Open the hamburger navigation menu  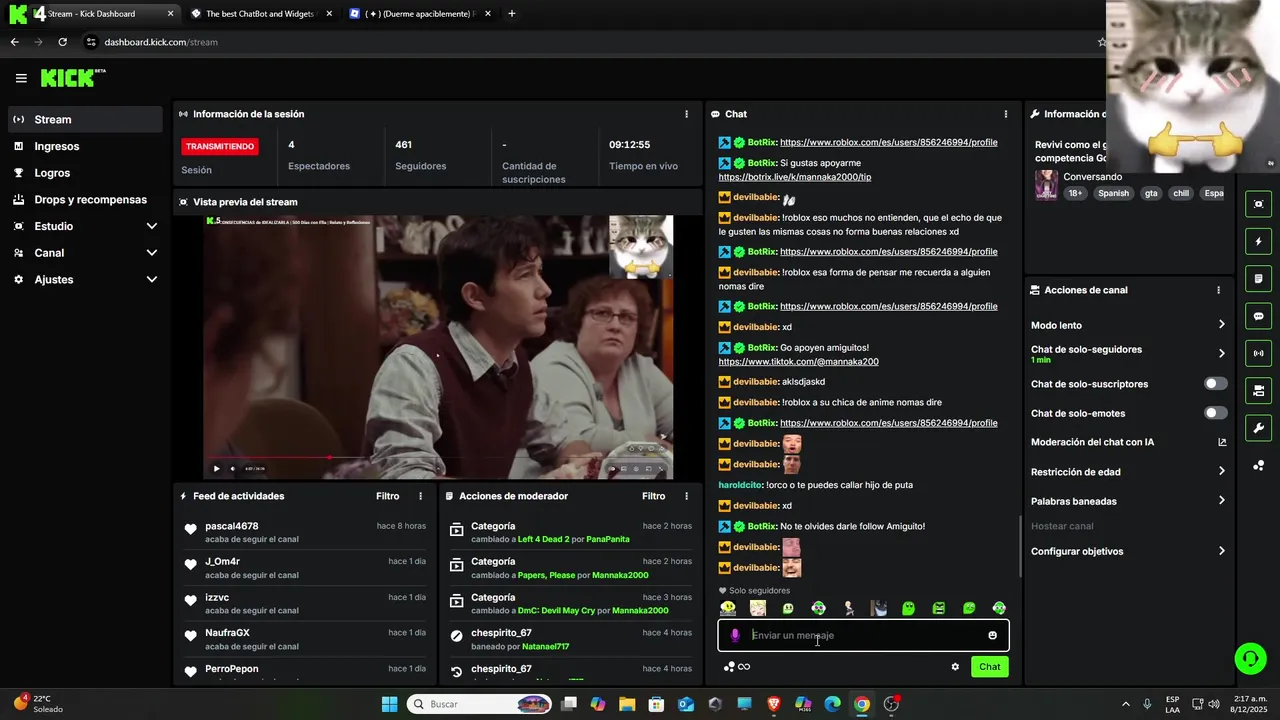click(21, 78)
